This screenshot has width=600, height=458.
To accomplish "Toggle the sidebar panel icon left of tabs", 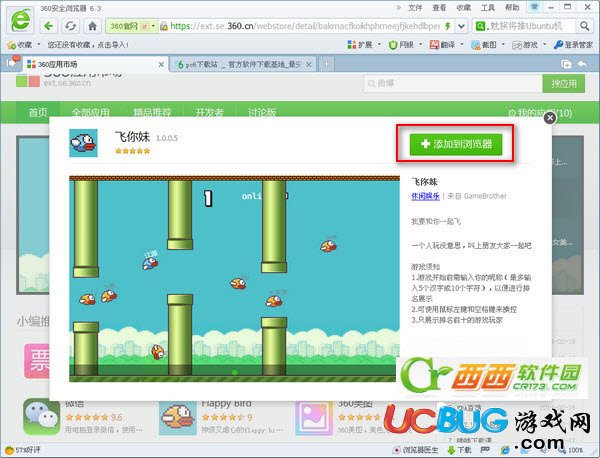I will [x=11, y=63].
